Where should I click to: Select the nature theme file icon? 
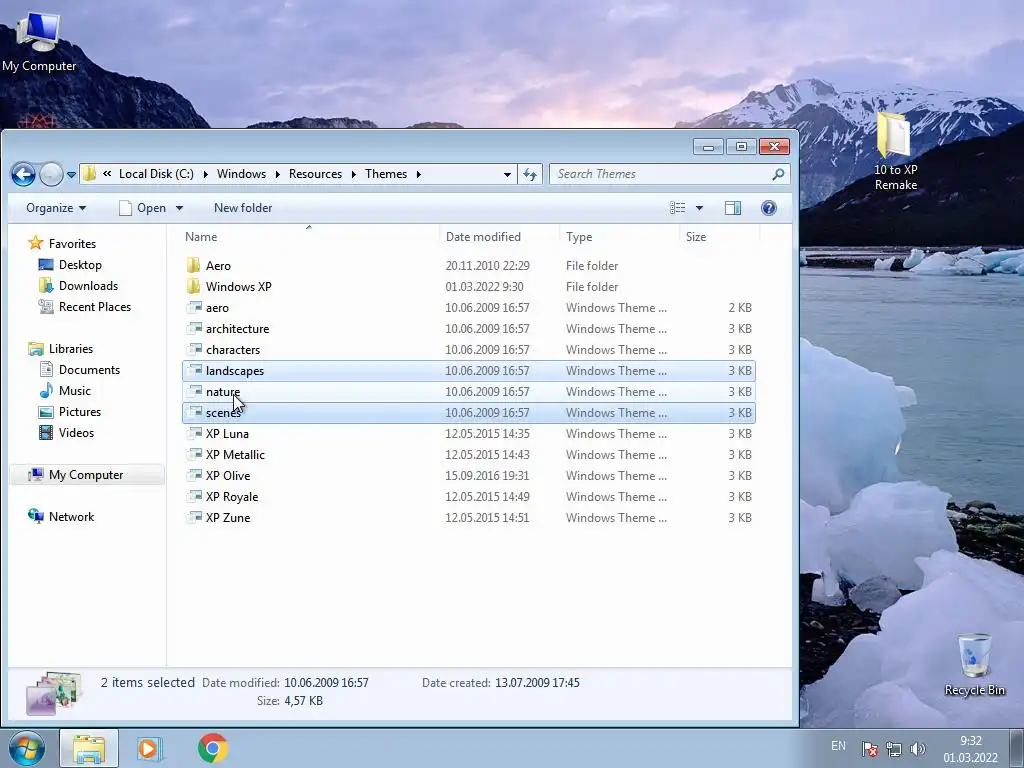point(194,391)
